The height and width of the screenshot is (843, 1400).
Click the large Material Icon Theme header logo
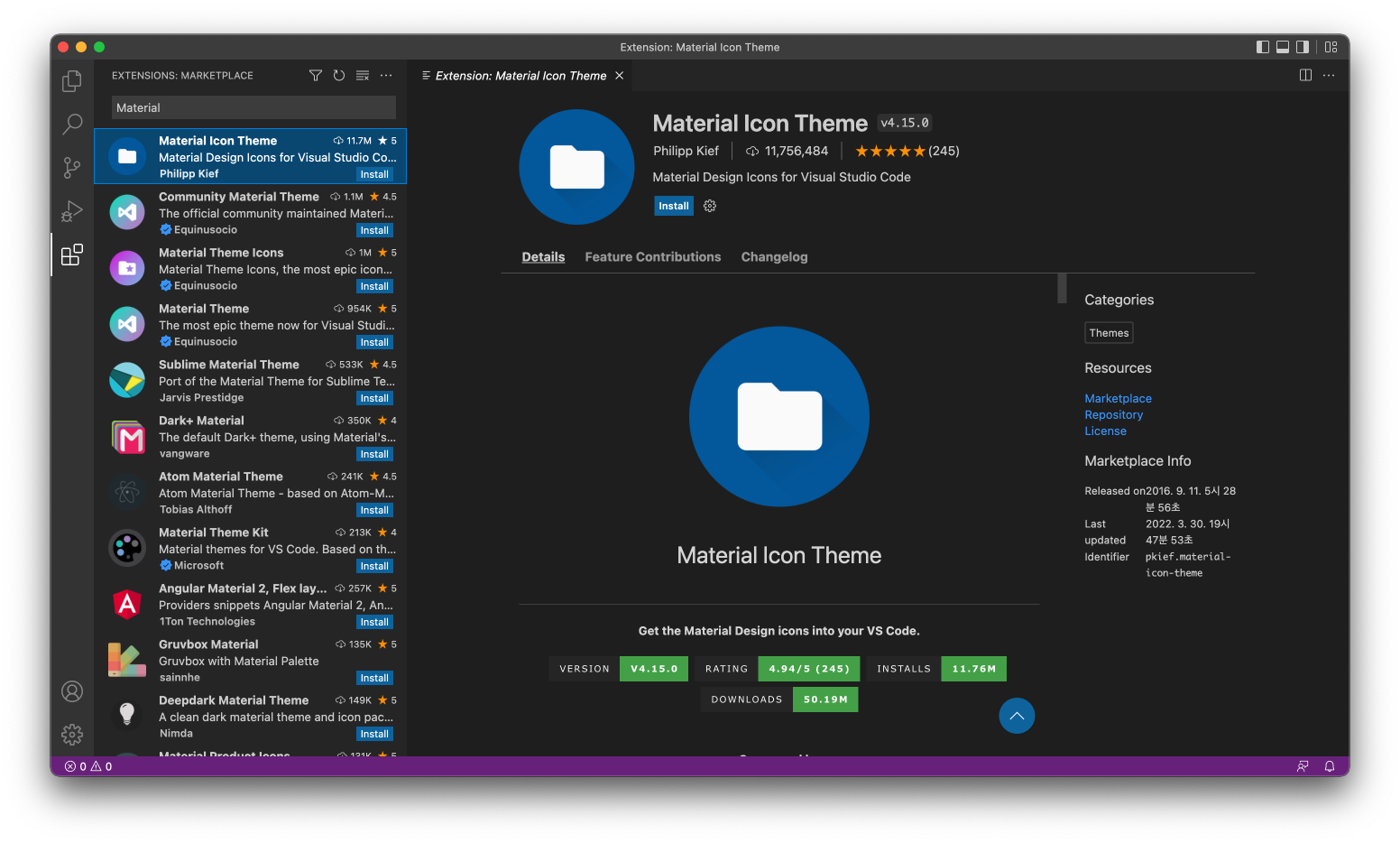click(x=577, y=167)
